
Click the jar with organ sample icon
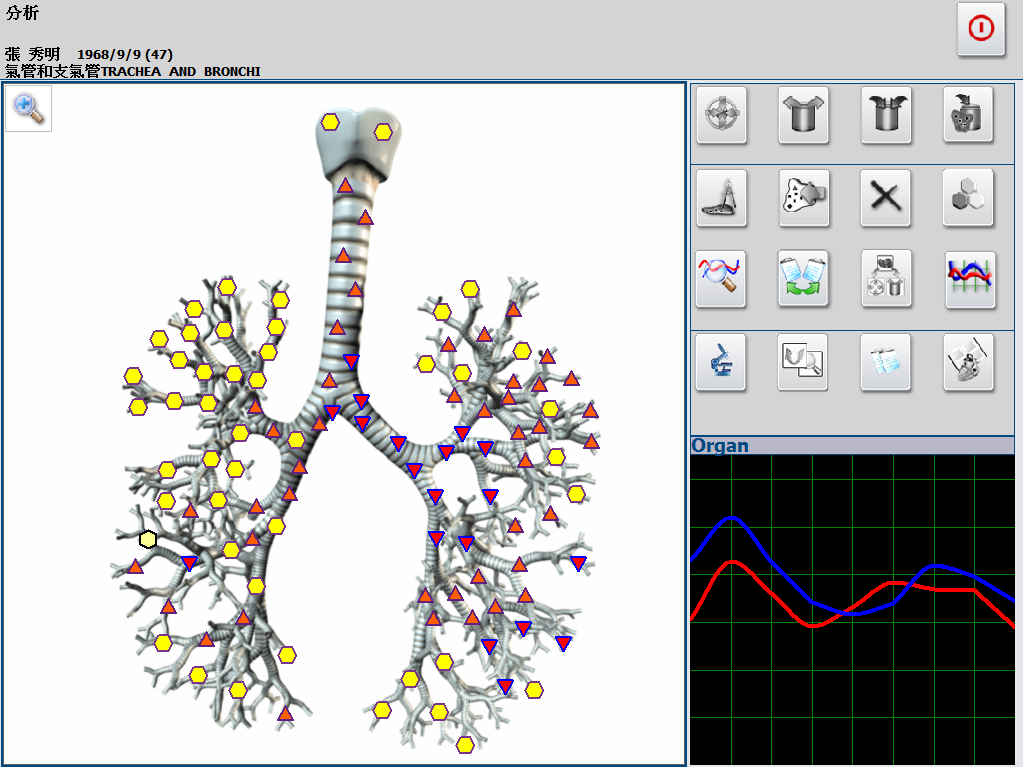[x=968, y=114]
